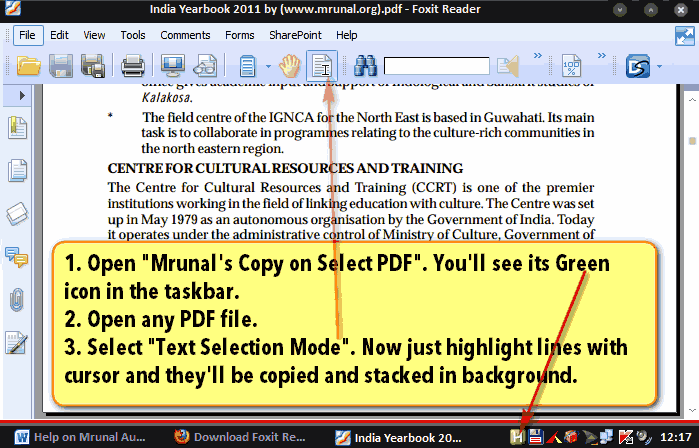Viewport: 699px width, 448px height.
Task: Click the vertical scrollbar thumb
Action: coord(692,141)
